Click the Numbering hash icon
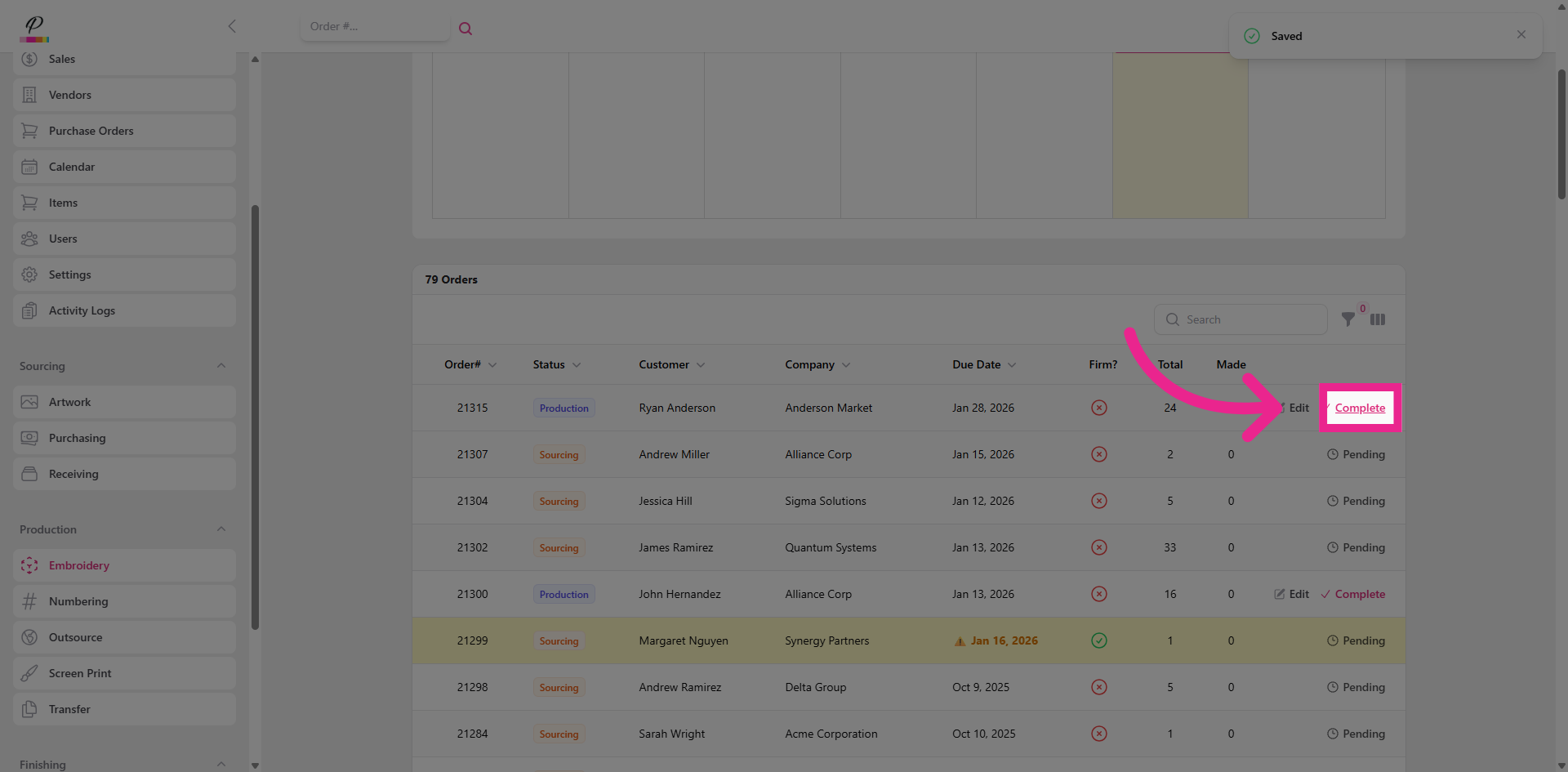This screenshot has height=772, width=1568. point(29,601)
